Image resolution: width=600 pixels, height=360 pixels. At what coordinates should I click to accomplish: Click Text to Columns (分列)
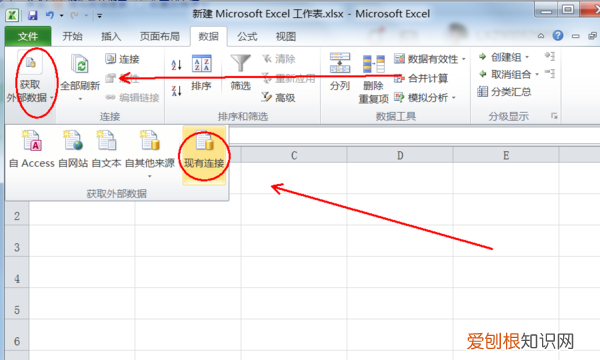(x=340, y=73)
